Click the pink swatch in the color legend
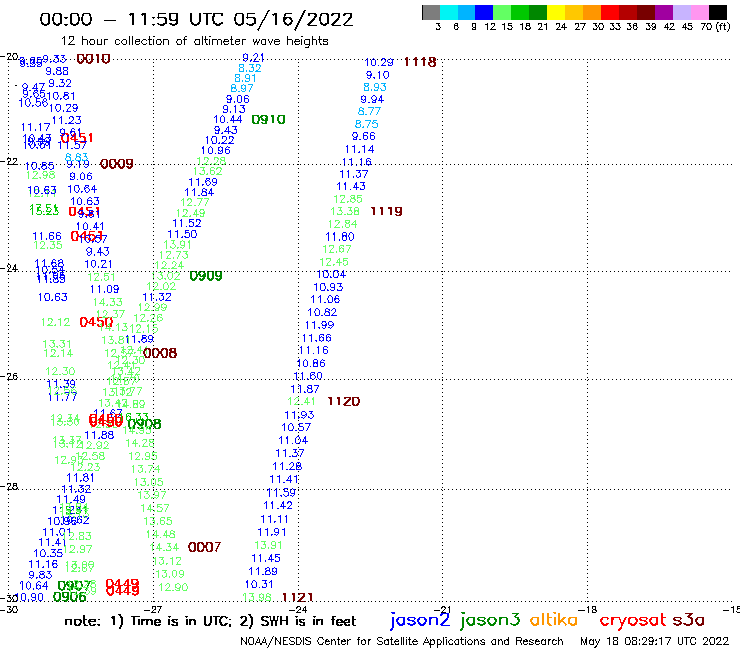 point(699,12)
